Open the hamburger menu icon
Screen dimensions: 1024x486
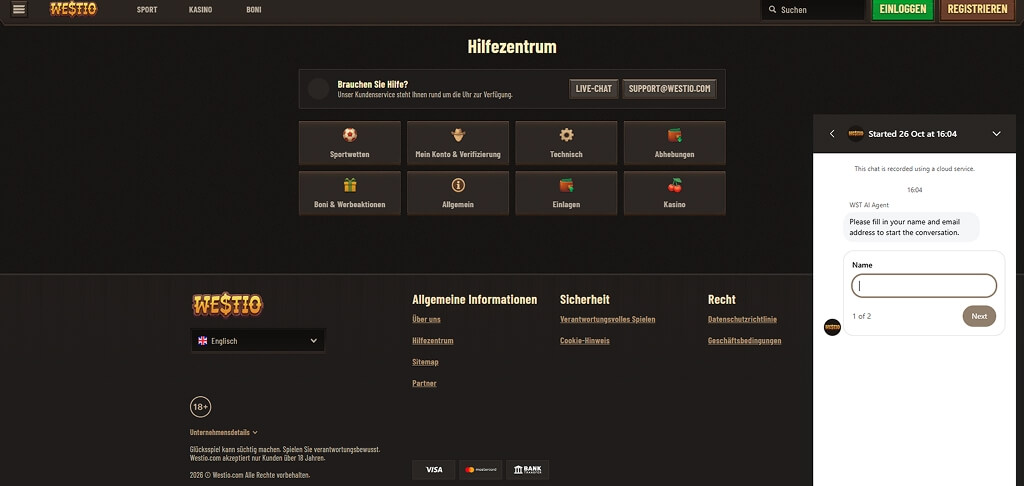(x=20, y=9)
